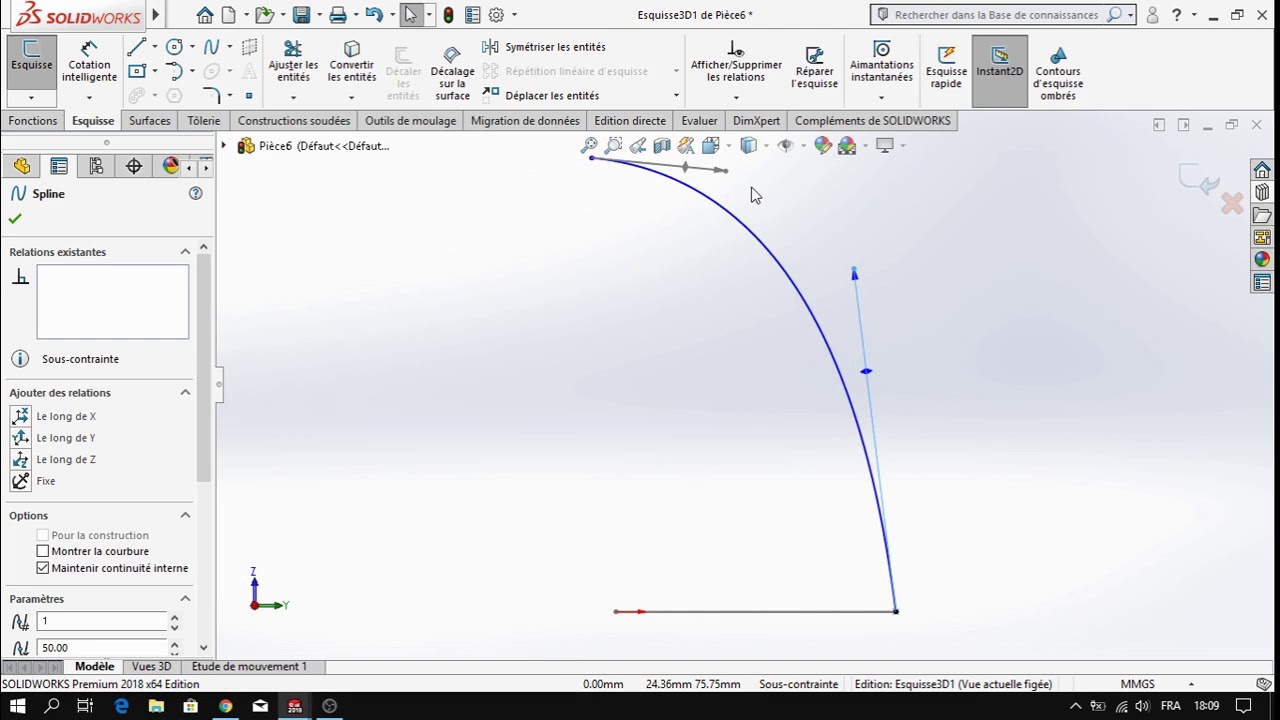This screenshot has height=720, width=1280.
Task: Open Aimantations instantanées dropdown arrow
Action: (881, 97)
